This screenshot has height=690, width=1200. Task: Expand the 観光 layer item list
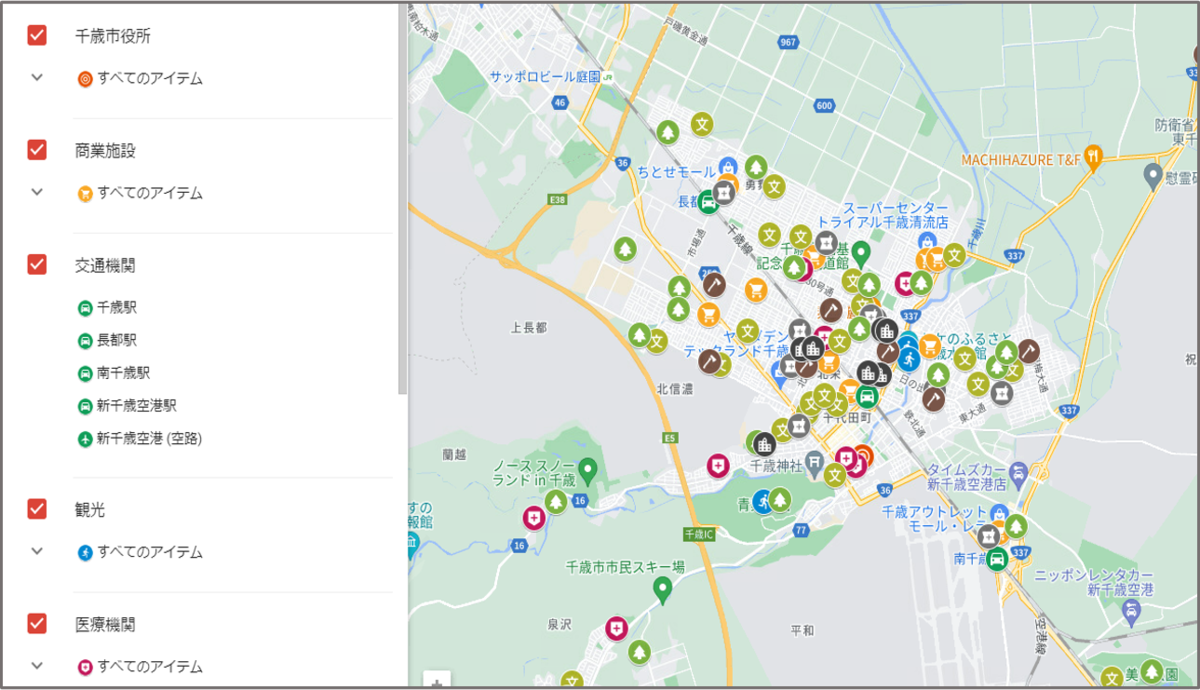tap(37, 551)
